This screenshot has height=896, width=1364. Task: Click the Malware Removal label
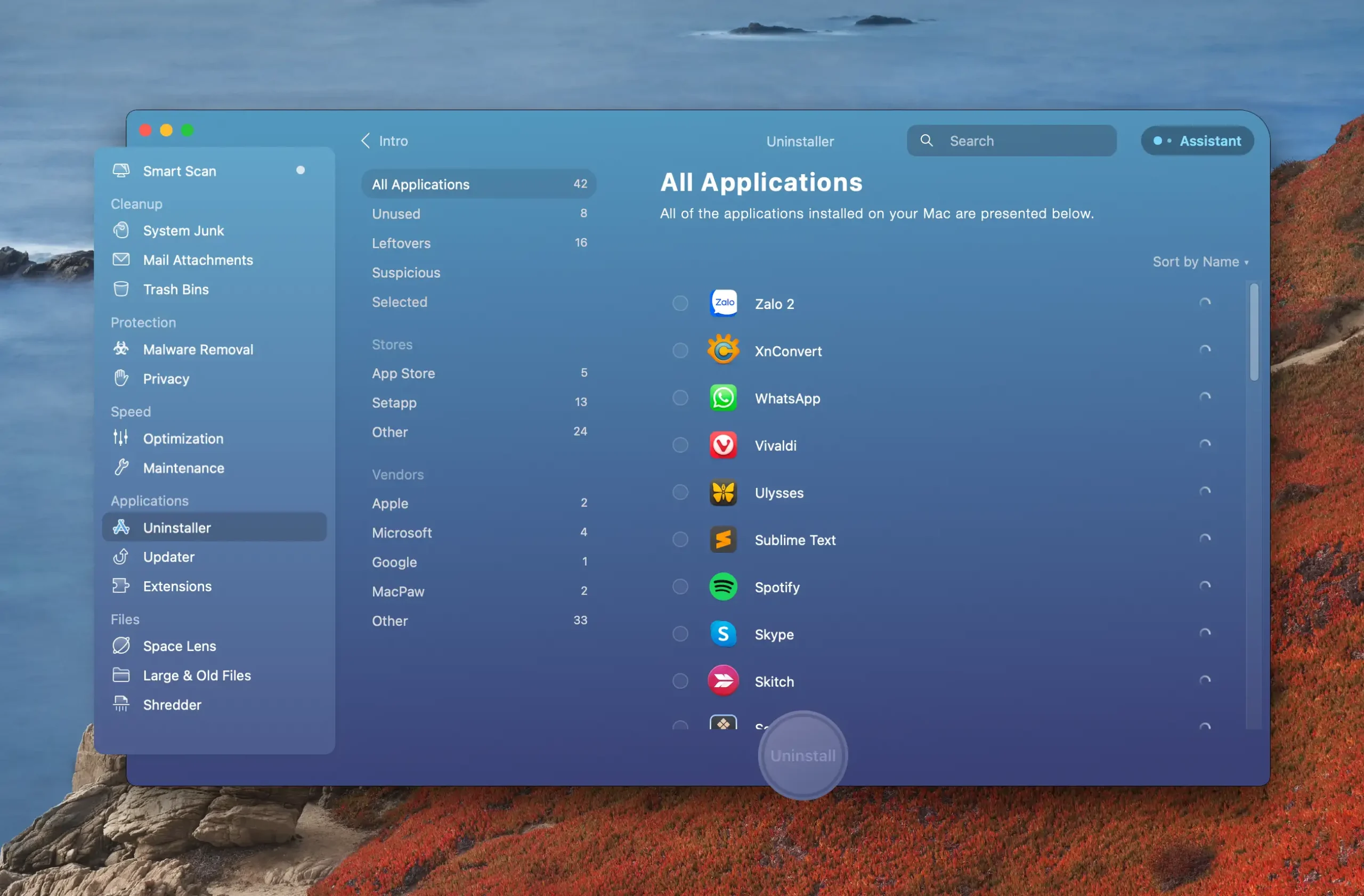coord(198,349)
